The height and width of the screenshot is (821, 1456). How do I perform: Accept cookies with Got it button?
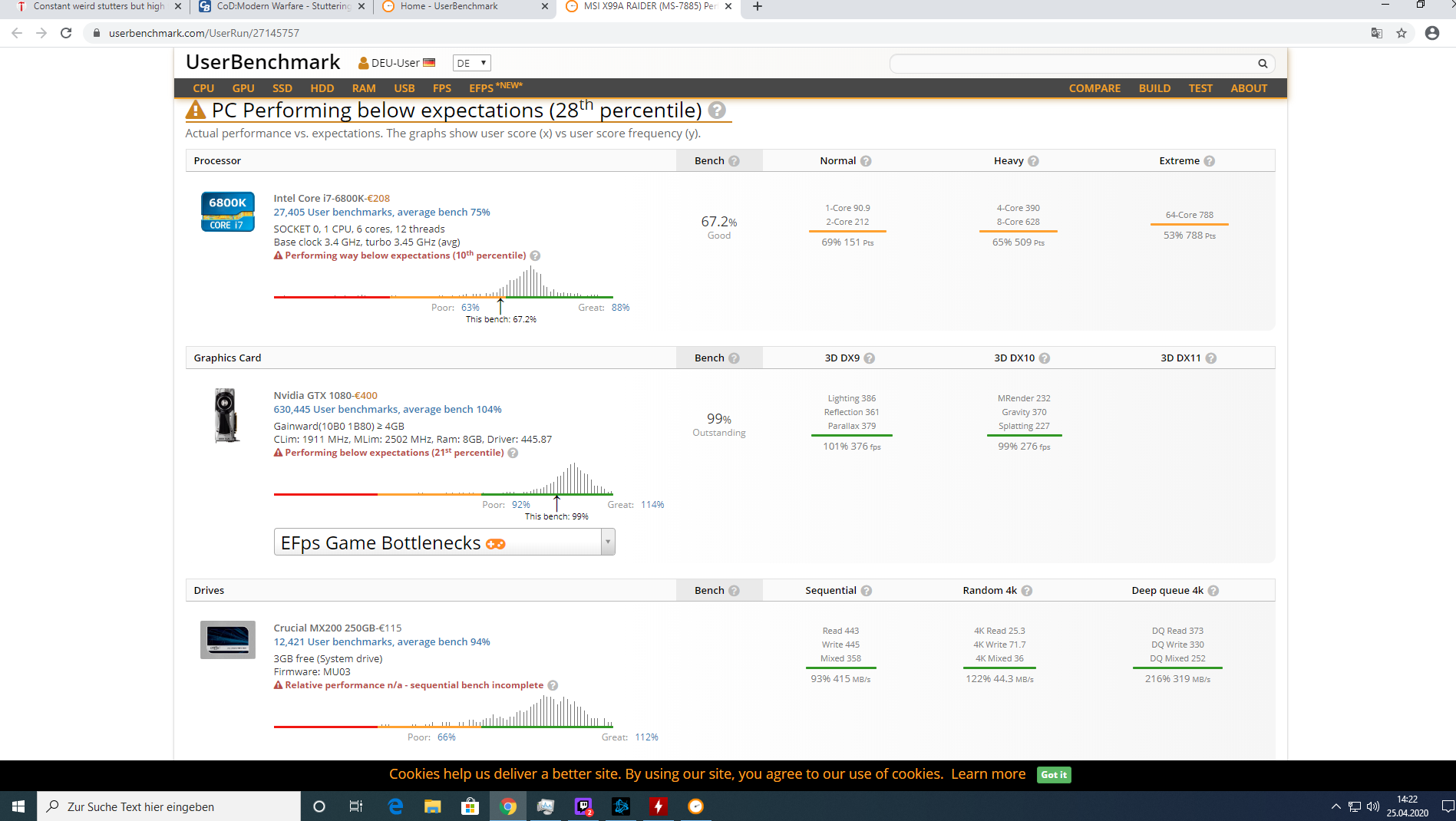coord(1054,775)
